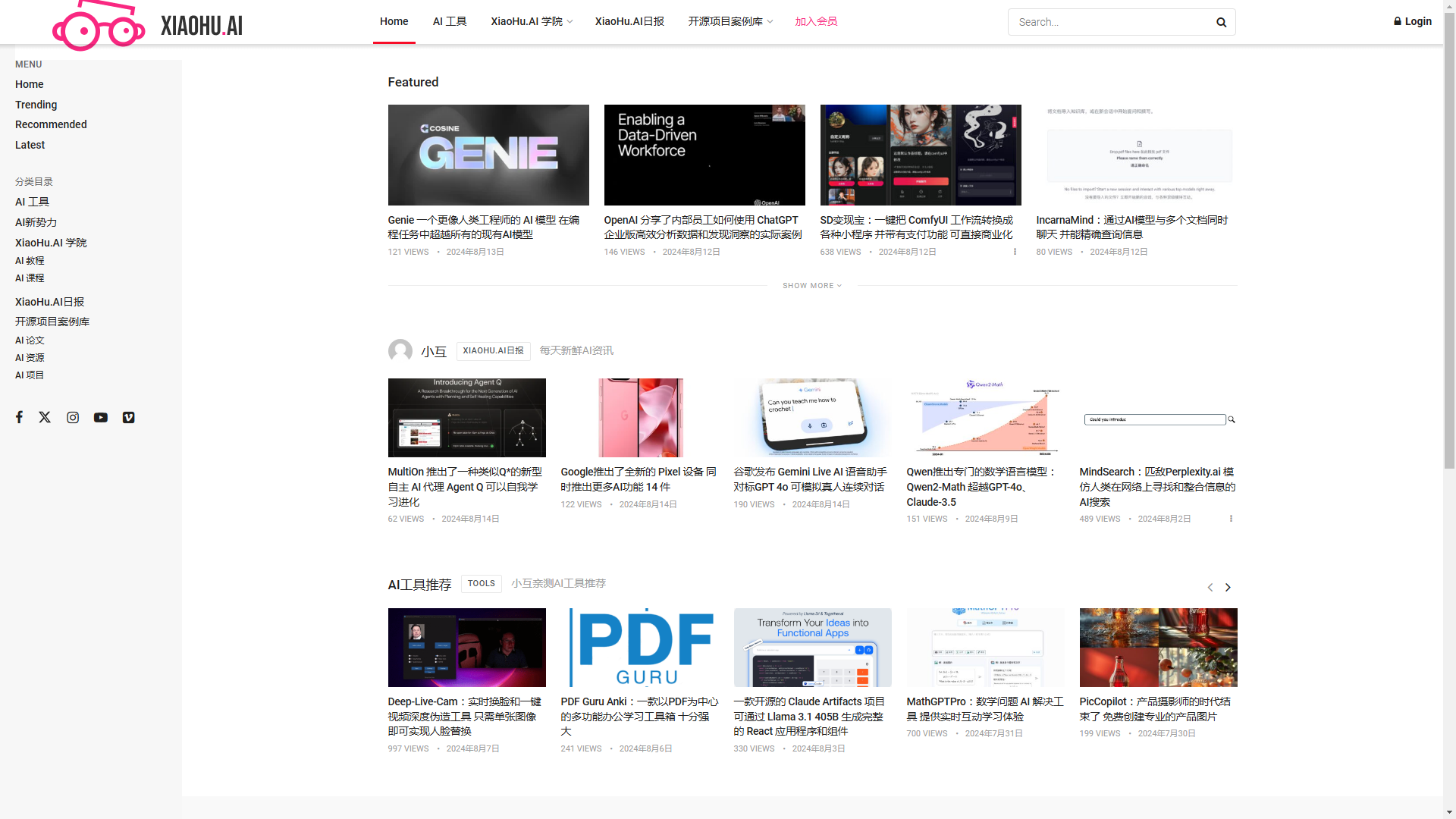The width and height of the screenshot is (1456, 819).
Task: Open the IncarnaMind article thumbnail
Action: pos(1137,155)
